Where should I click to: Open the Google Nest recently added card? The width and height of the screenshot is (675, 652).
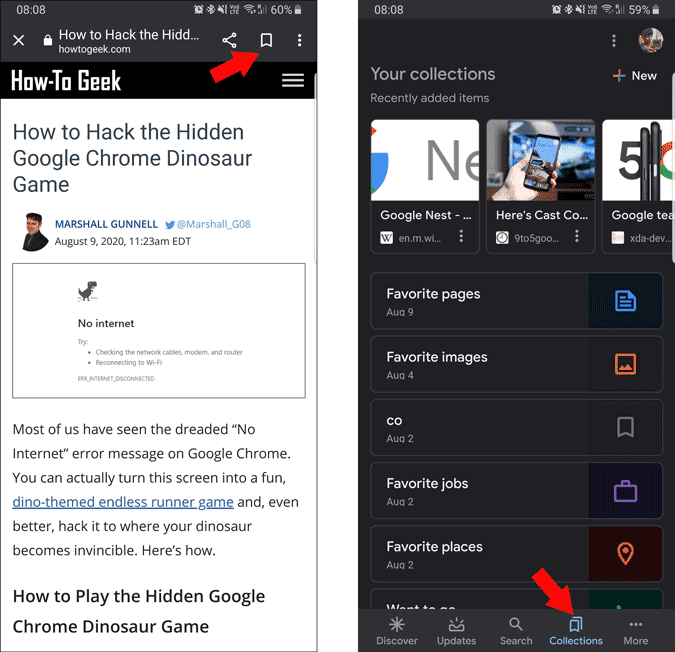[424, 186]
